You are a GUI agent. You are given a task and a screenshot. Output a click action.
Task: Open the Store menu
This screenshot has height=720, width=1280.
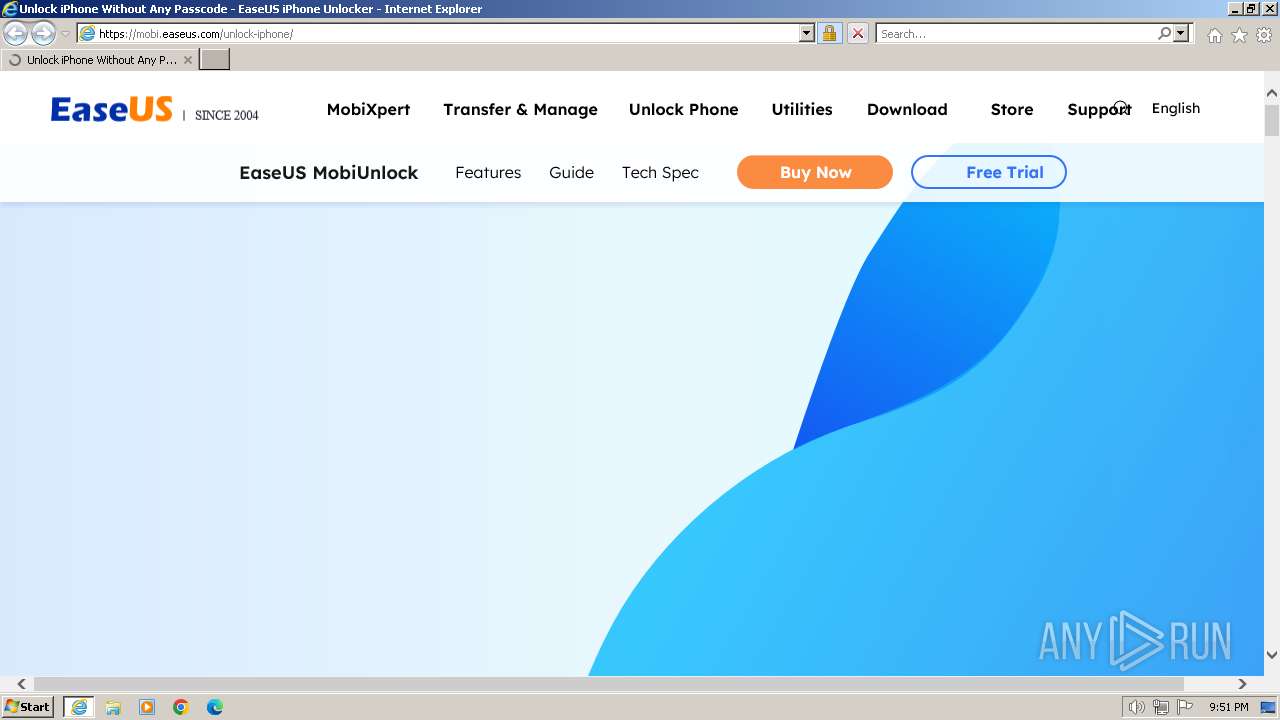click(x=1012, y=110)
